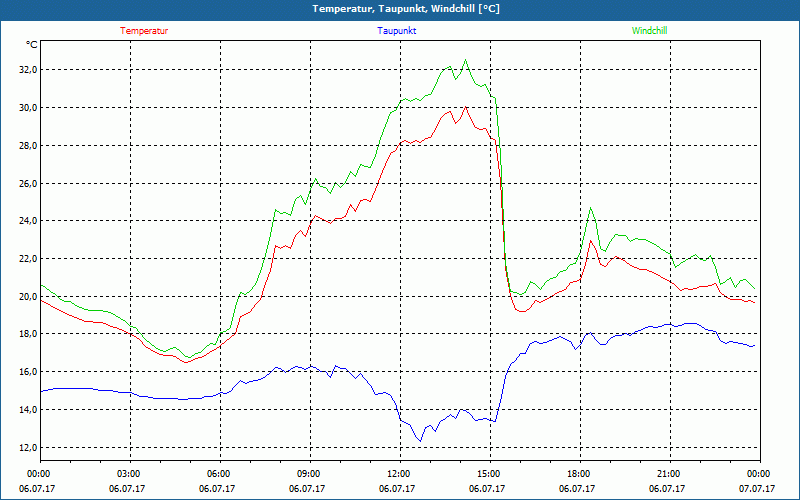
Task: Click the green Windchill peak near 14:00
Action: click(465, 60)
